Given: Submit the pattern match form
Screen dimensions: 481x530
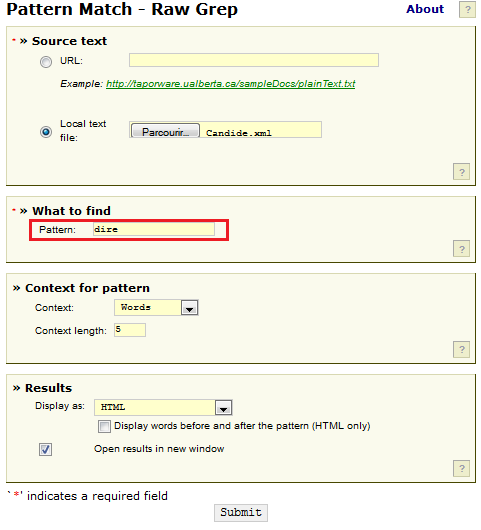Looking at the screenshot, I should point(241,512).
